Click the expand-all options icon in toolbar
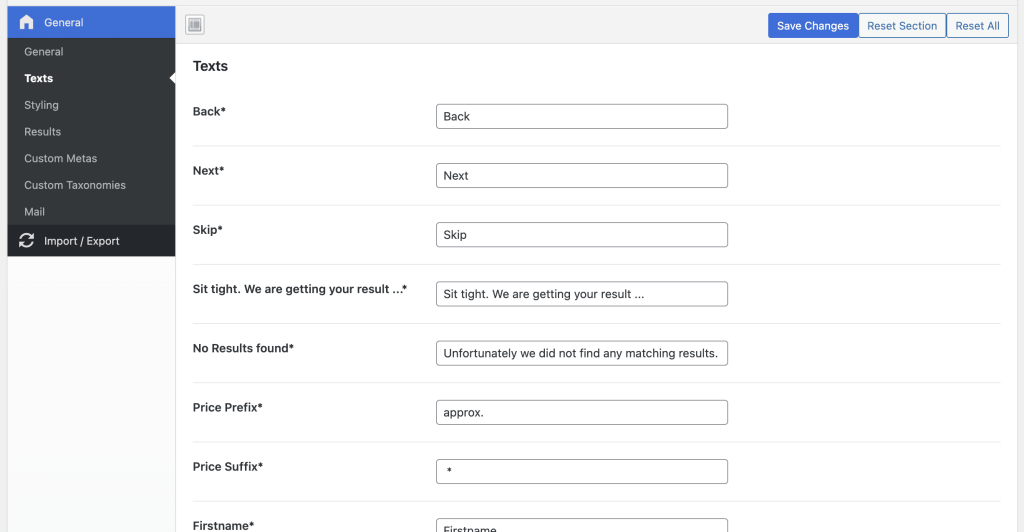 (195, 25)
